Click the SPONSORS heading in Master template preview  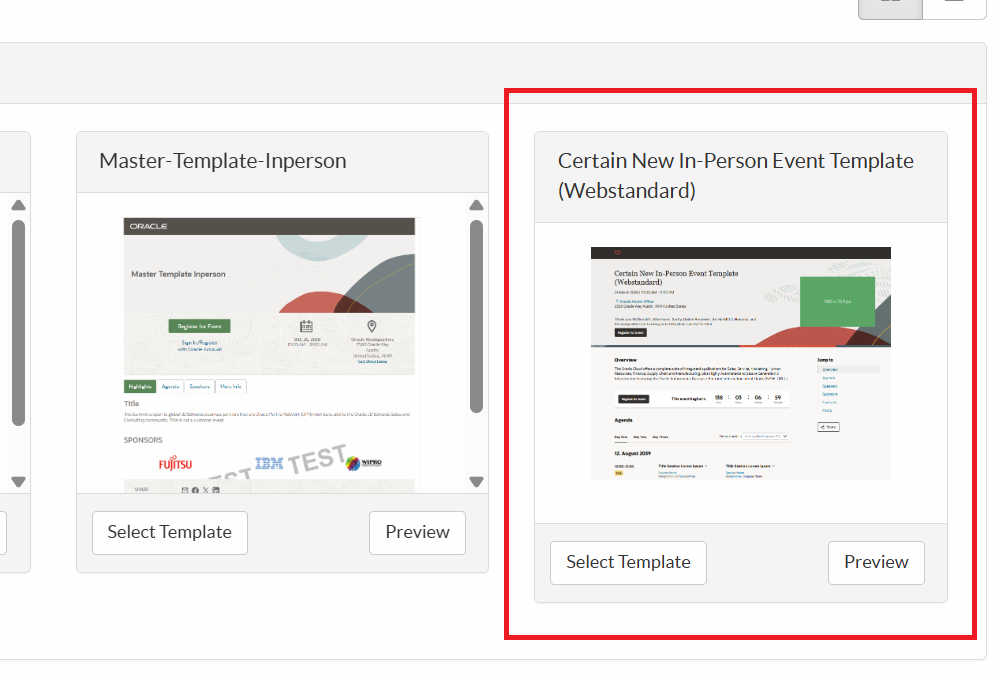click(x=143, y=440)
